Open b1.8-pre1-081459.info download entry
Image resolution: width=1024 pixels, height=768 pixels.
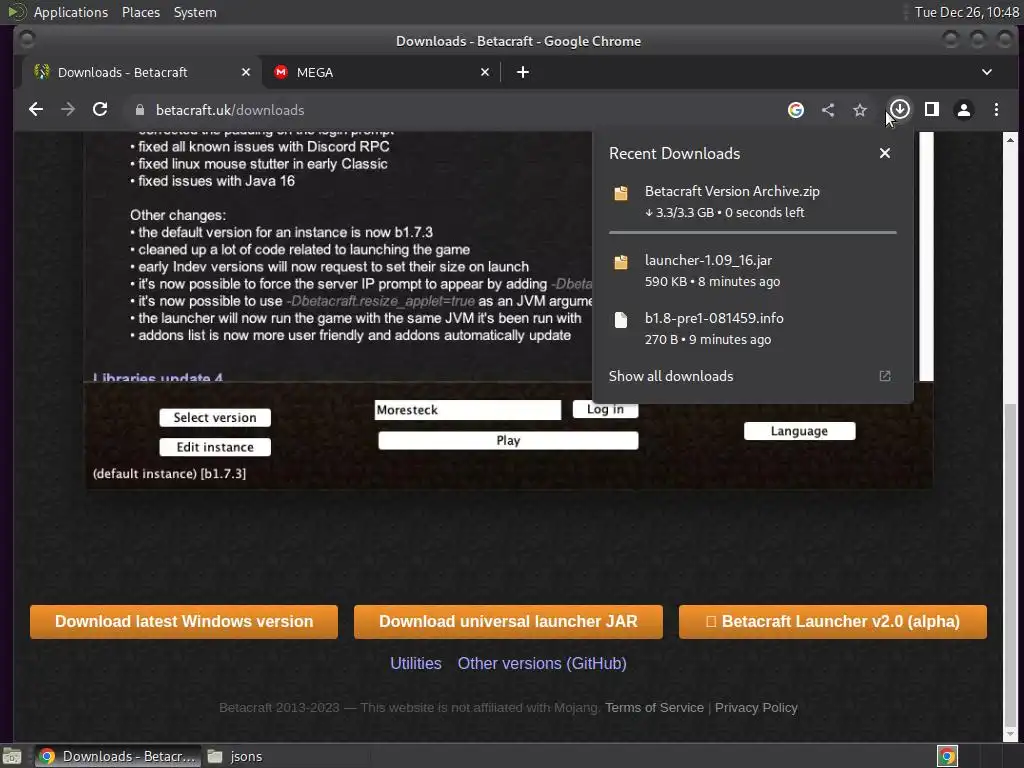coord(752,328)
